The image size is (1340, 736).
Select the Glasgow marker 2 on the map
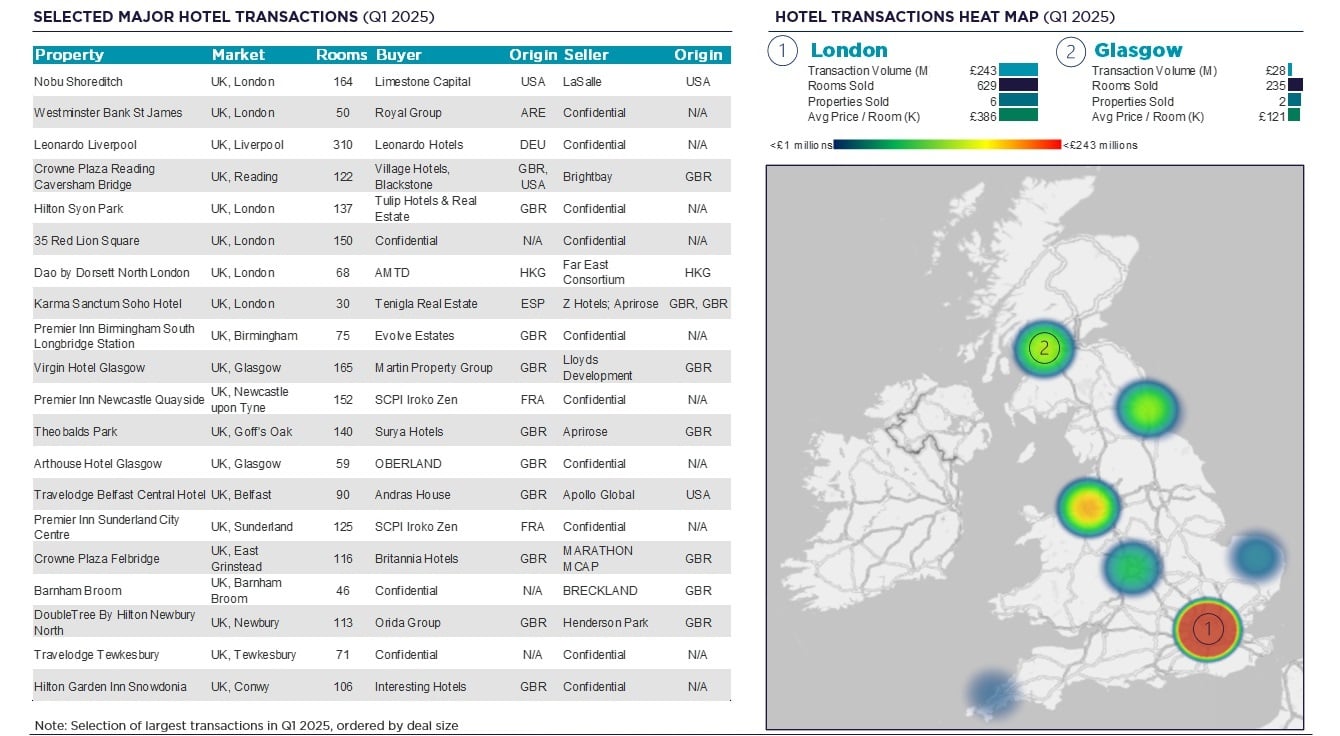tap(1044, 348)
